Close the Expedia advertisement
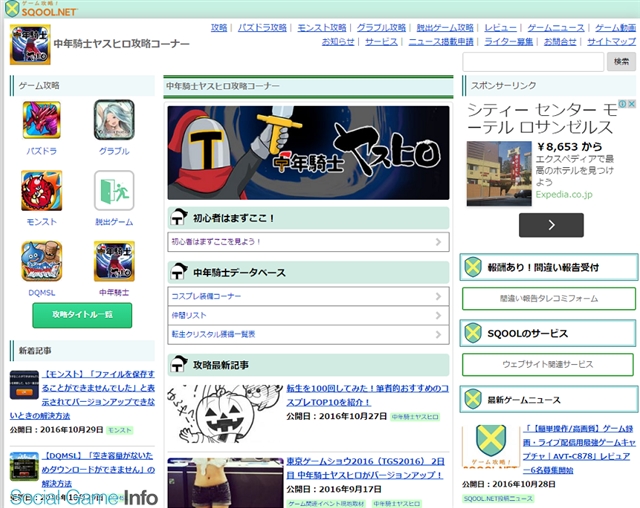Screen dimensions: 640x508 (631, 104)
